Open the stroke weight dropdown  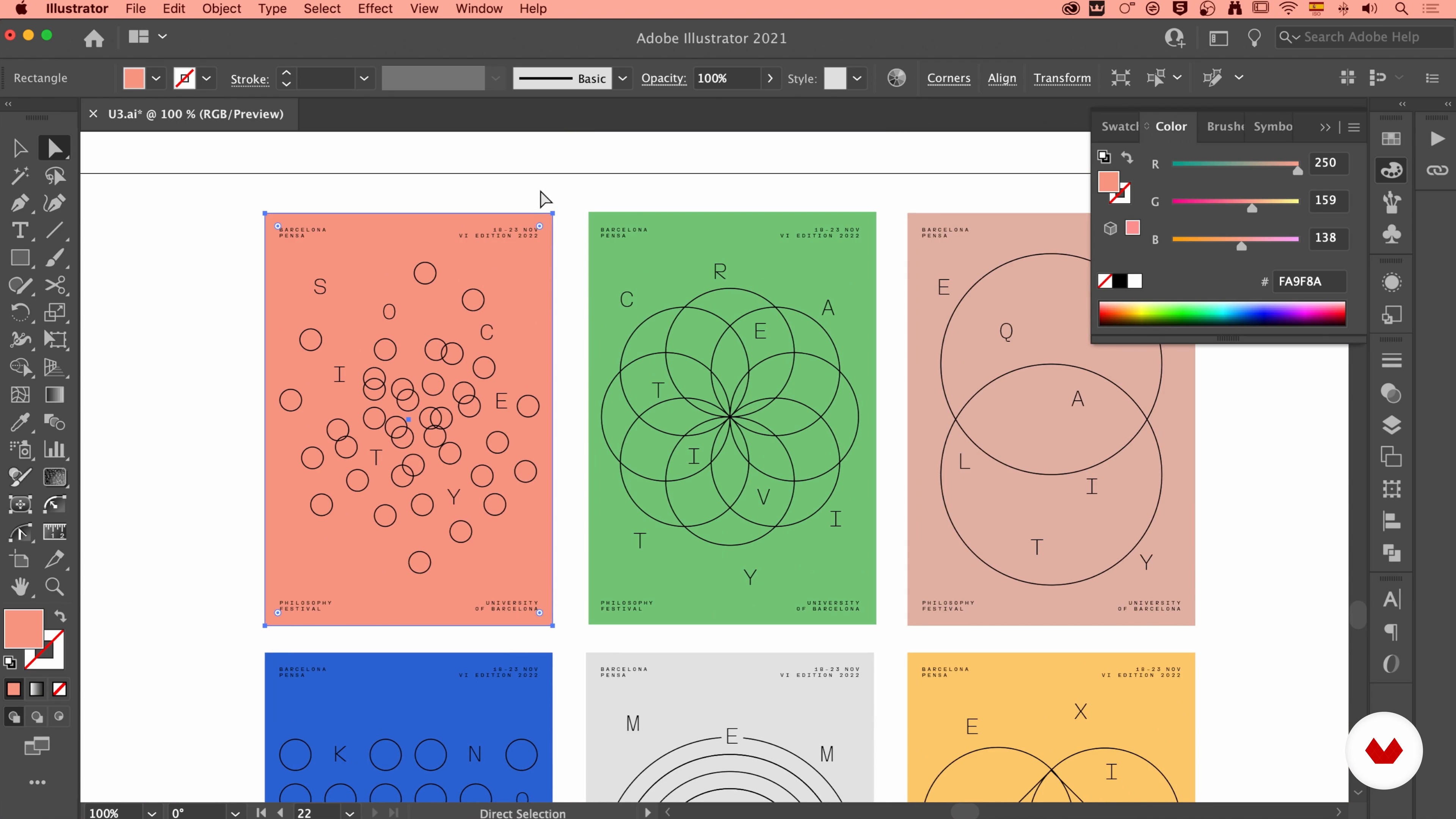pyautogui.click(x=364, y=78)
